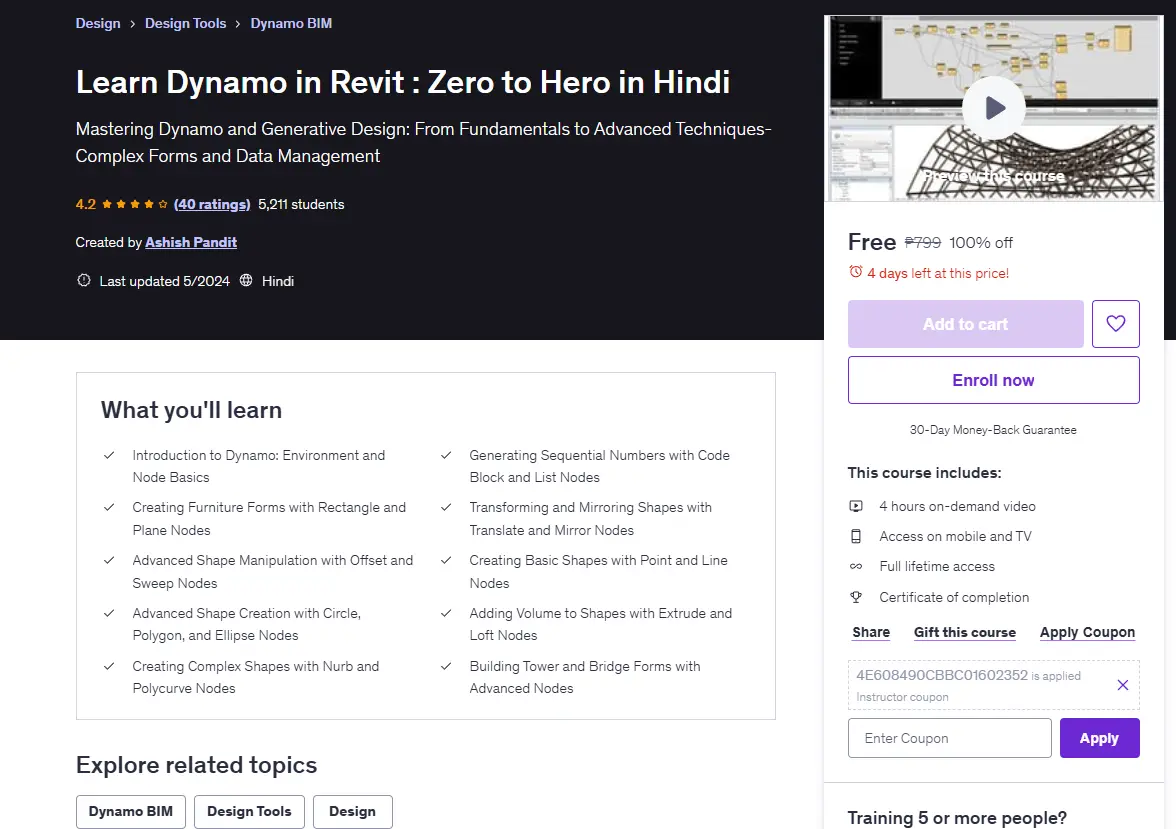Click the 4.2 rating number

pyautogui.click(x=86, y=204)
